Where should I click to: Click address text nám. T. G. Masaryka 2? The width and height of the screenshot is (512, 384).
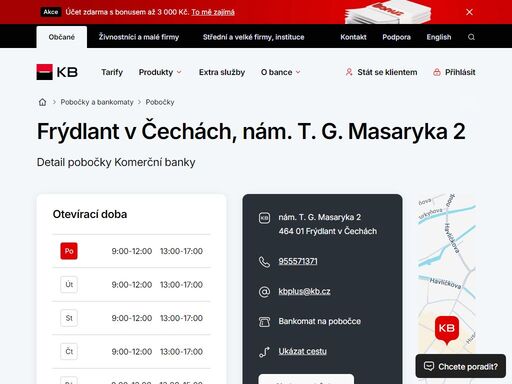(319, 217)
